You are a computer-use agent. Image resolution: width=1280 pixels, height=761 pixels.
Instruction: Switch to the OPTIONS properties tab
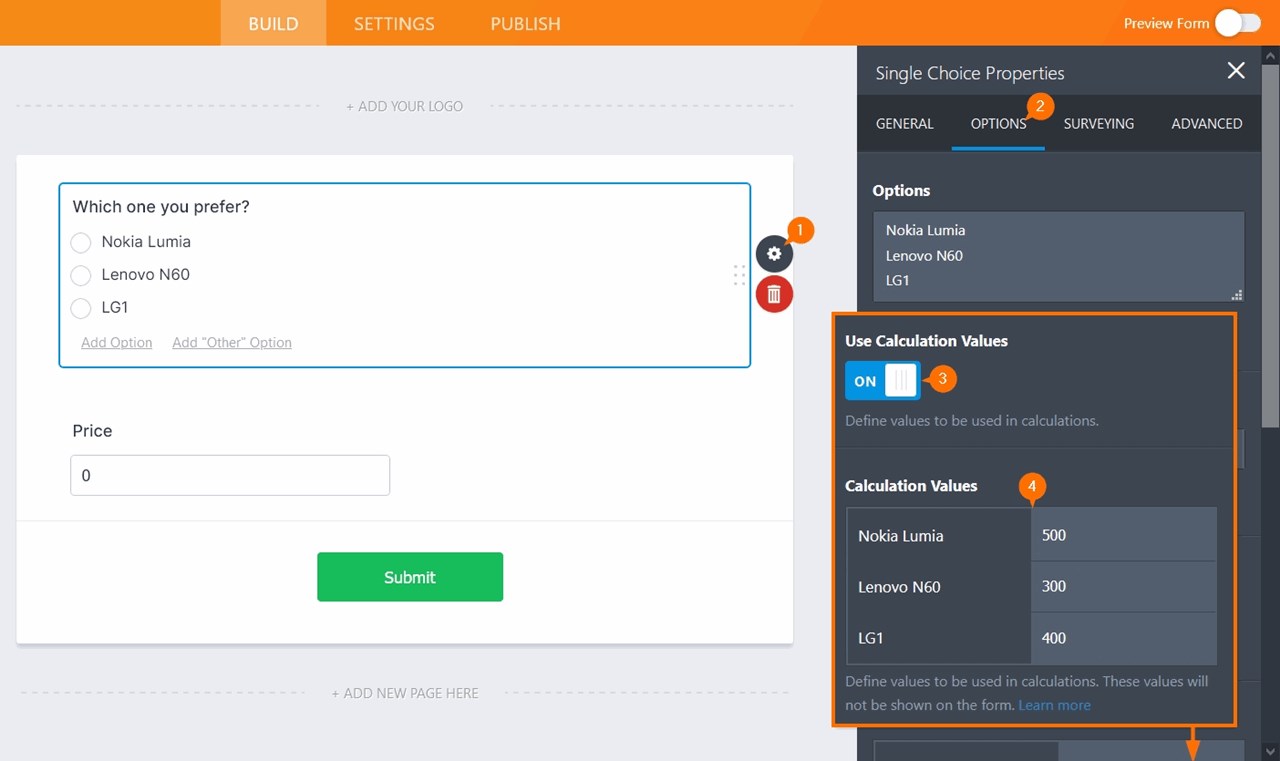click(998, 124)
